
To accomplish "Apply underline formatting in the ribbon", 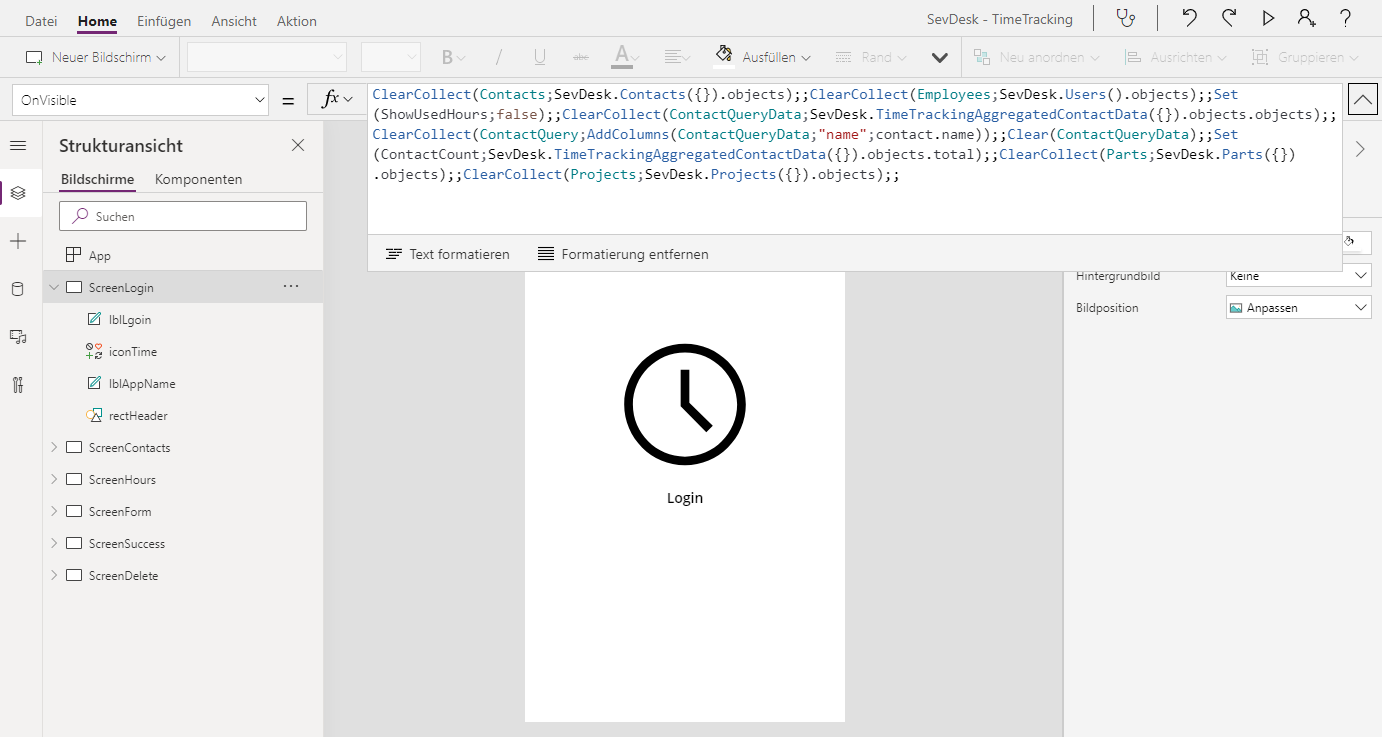I will click(539, 57).
